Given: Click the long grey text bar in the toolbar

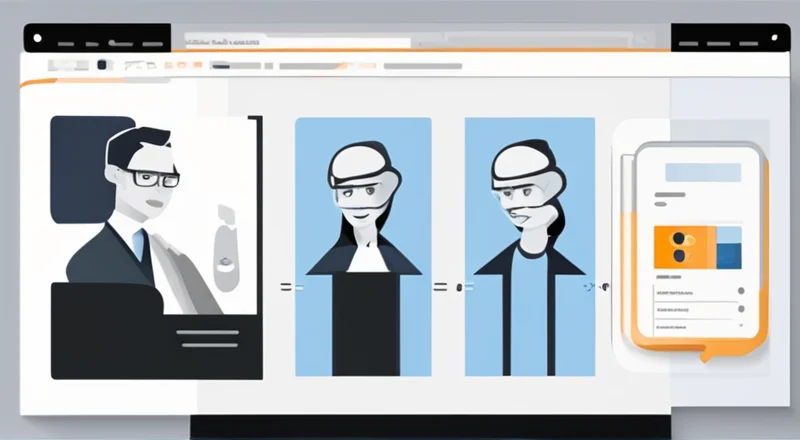Looking at the screenshot, I should coord(322,66).
